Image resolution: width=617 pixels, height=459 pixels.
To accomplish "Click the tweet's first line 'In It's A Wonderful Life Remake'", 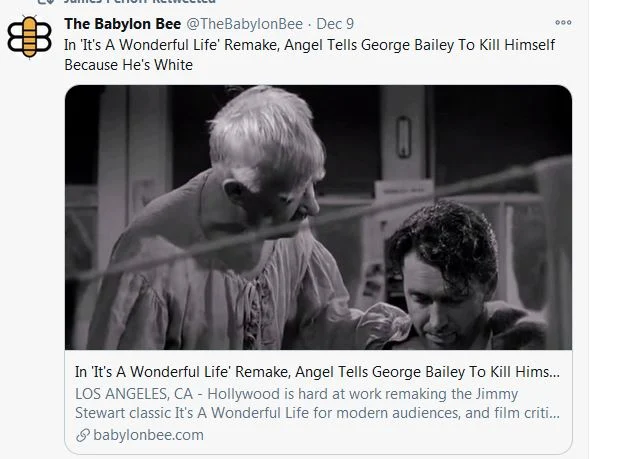I will click(309, 45).
